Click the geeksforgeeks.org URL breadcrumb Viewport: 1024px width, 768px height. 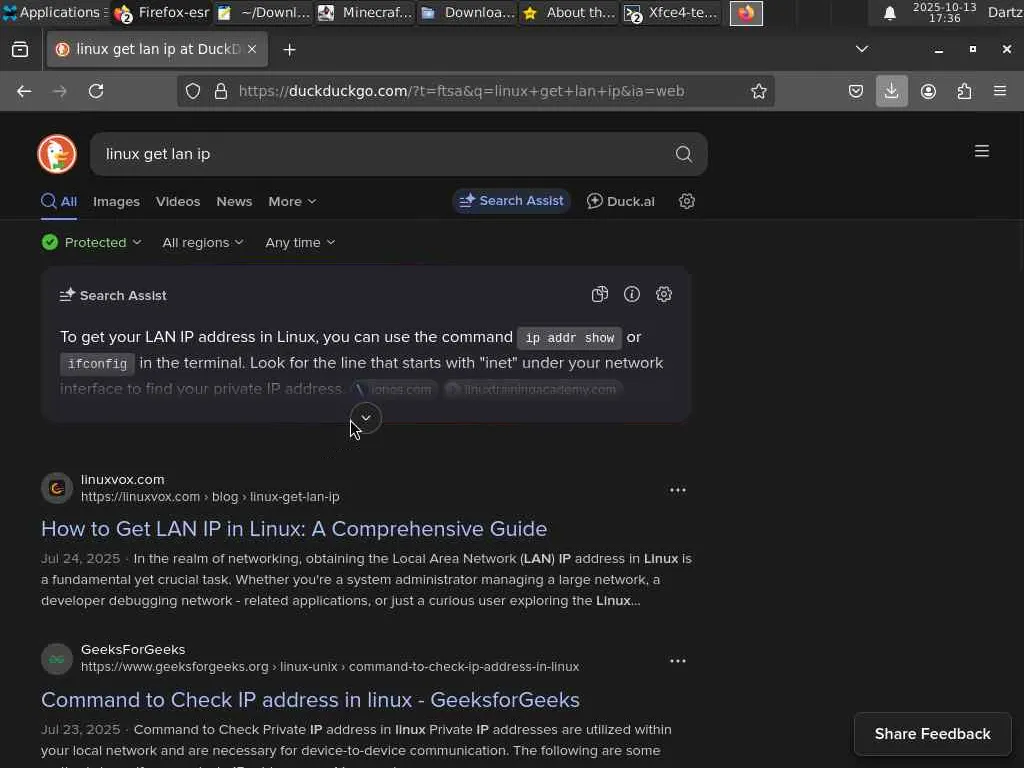coord(330,667)
